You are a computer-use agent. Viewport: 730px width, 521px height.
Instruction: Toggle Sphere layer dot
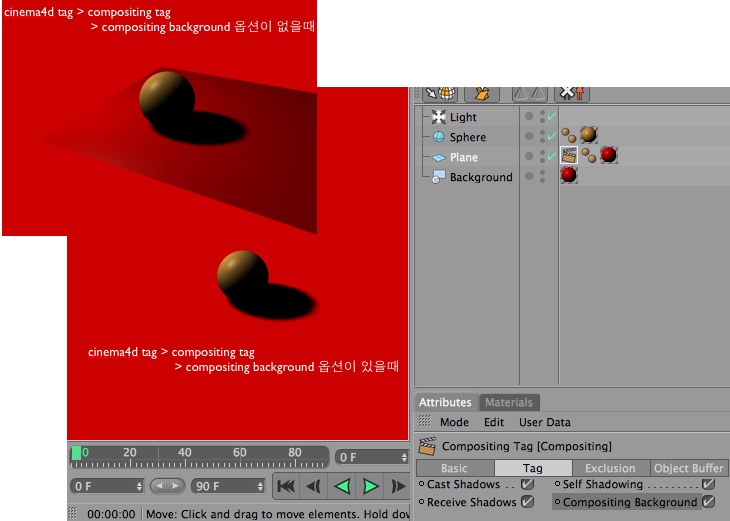pyautogui.click(x=529, y=136)
